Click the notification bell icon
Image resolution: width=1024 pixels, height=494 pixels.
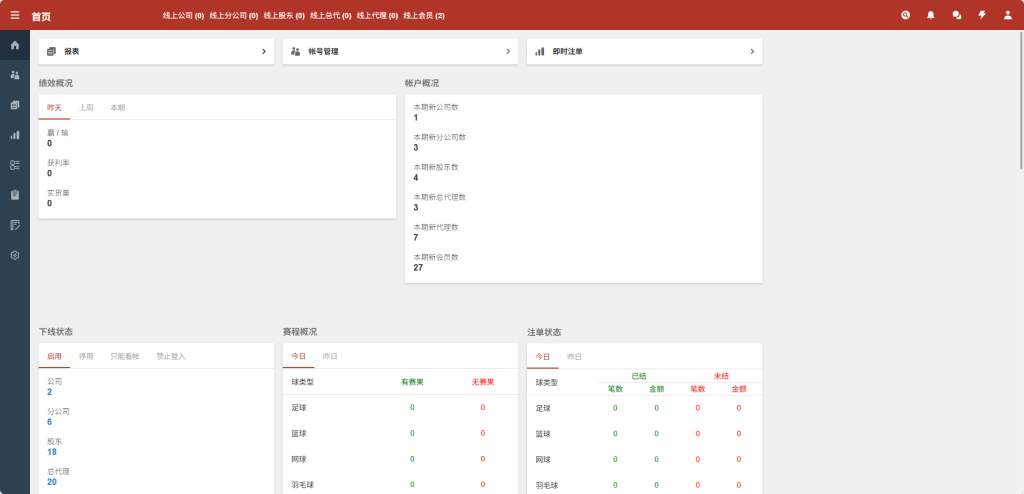(x=931, y=15)
